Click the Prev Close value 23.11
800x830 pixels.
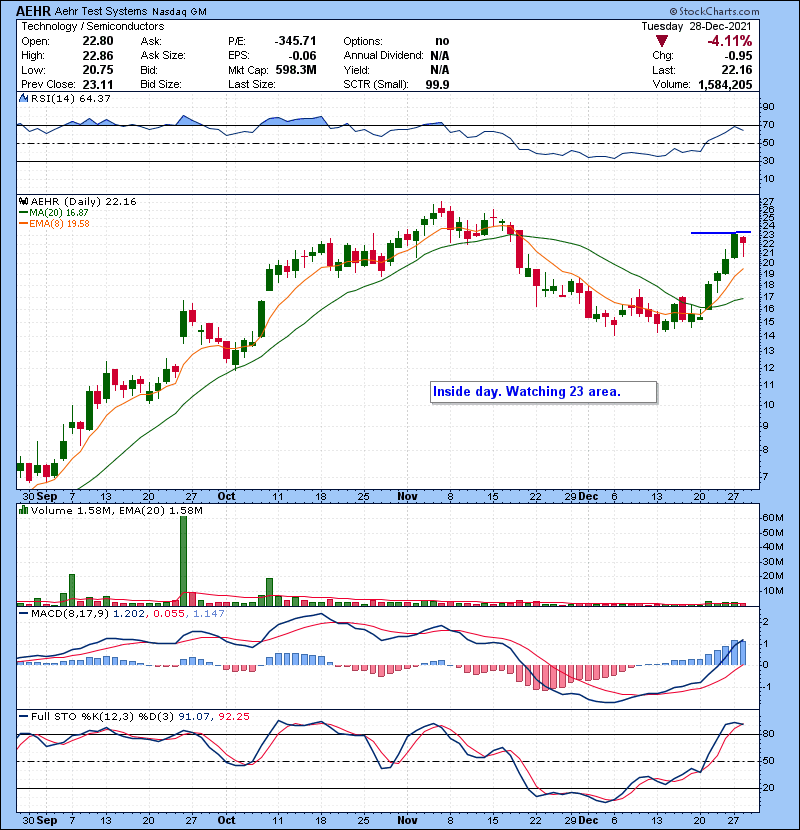(98, 84)
